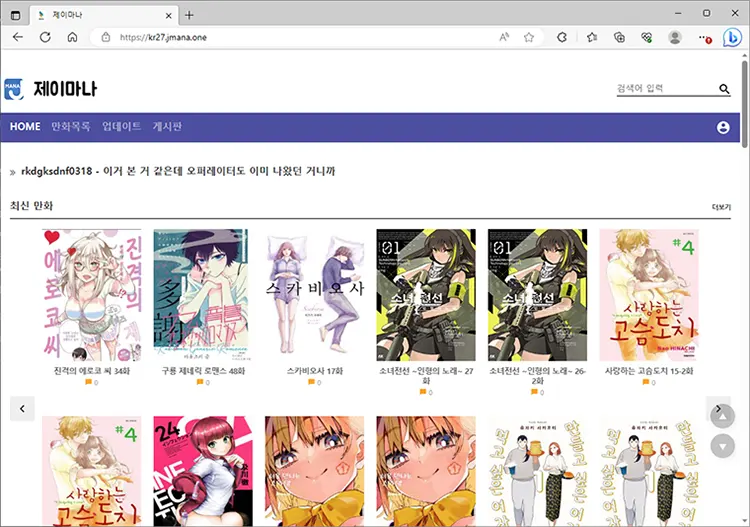Viewport: 750px width, 527px height.
Task: Open Browser essentials heart icon
Action: click(x=647, y=37)
